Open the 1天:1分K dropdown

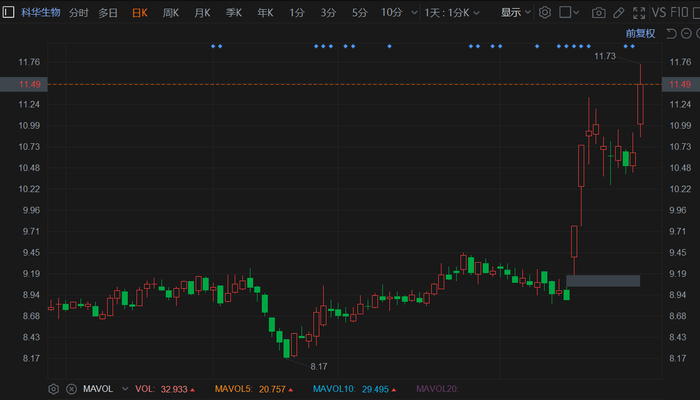click(x=452, y=13)
